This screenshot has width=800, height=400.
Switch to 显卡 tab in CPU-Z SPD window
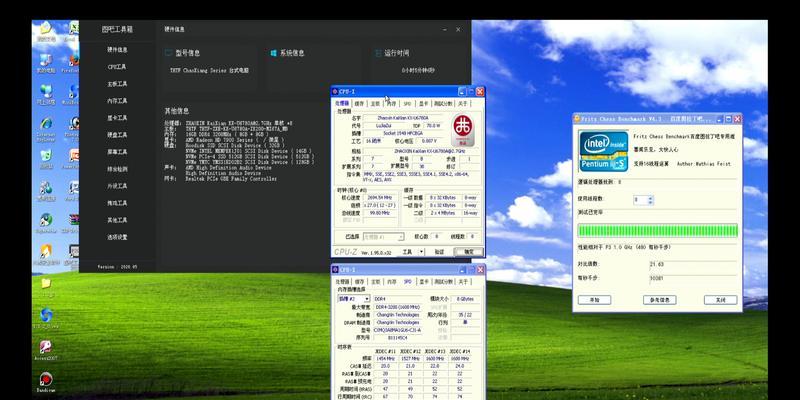423,282
